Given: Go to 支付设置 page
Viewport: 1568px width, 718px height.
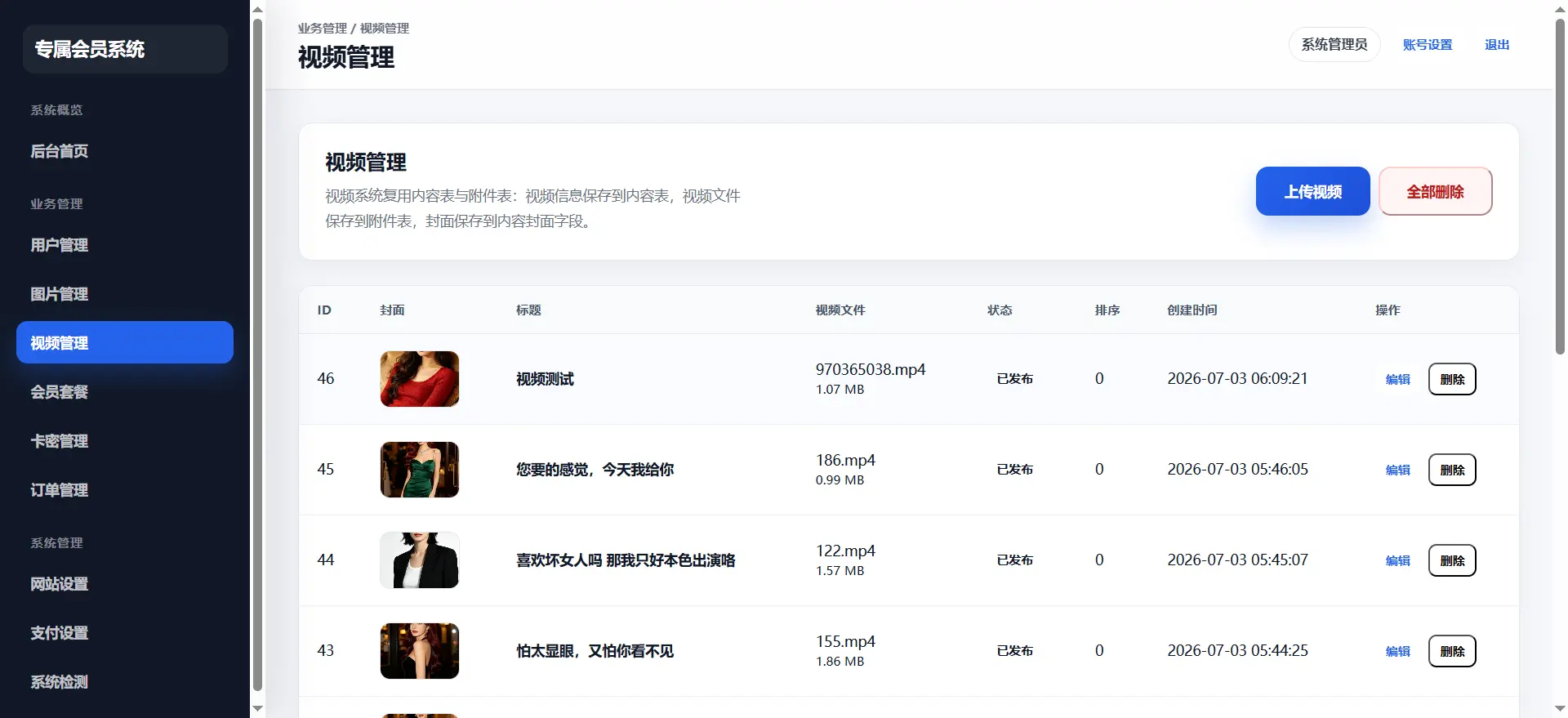Looking at the screenshot, I should point(125,633).
